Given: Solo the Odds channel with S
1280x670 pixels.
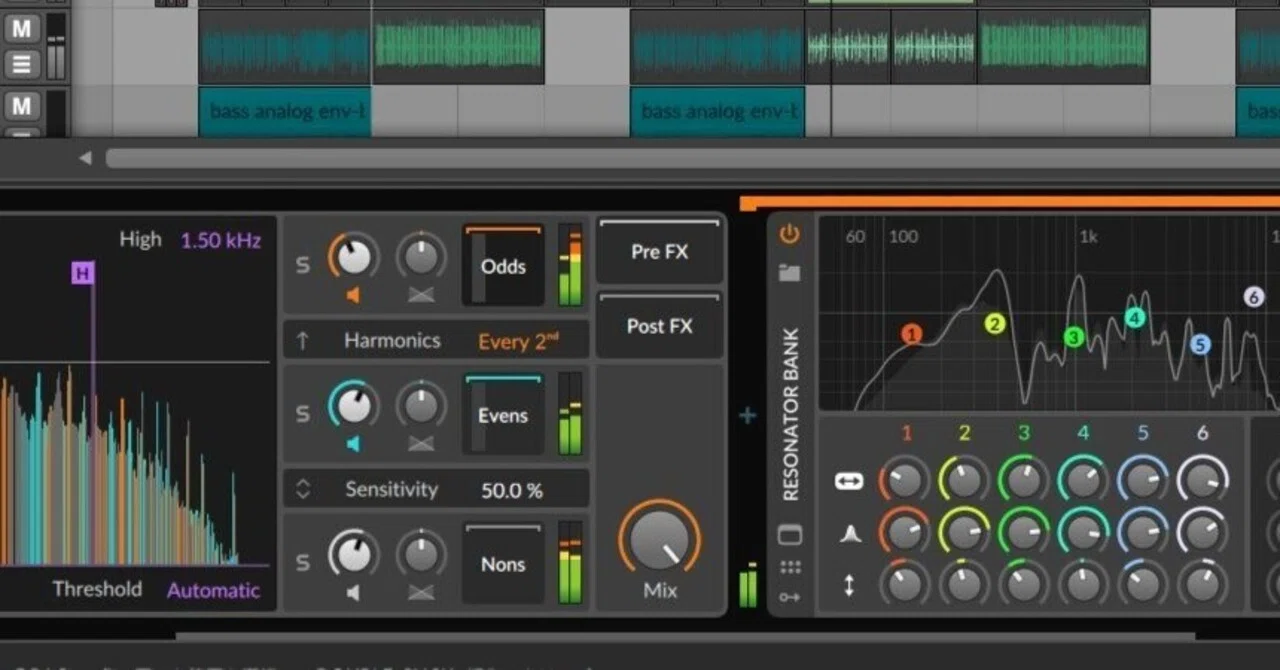Looking at the screenshot, I should pos(302,266).
